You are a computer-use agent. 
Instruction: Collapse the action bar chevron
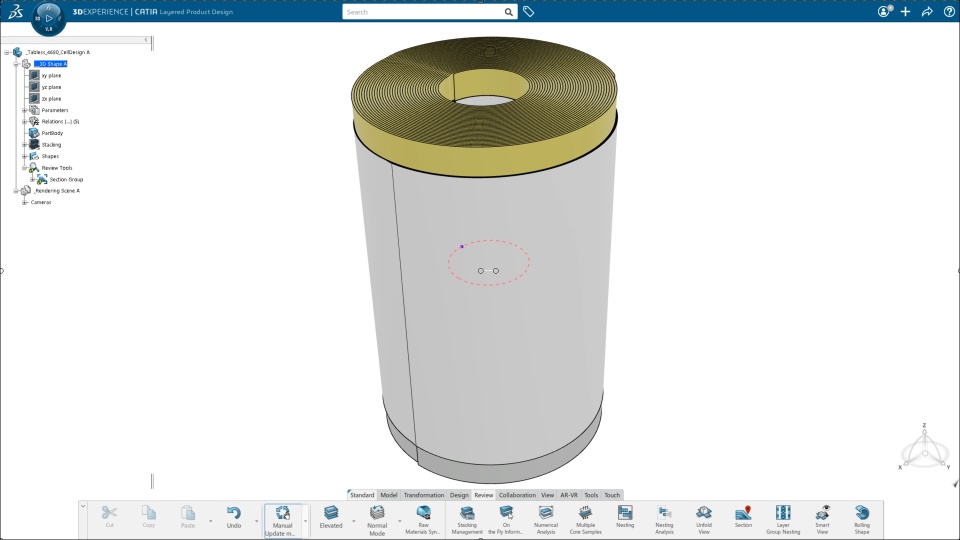[x=83, y=506]
